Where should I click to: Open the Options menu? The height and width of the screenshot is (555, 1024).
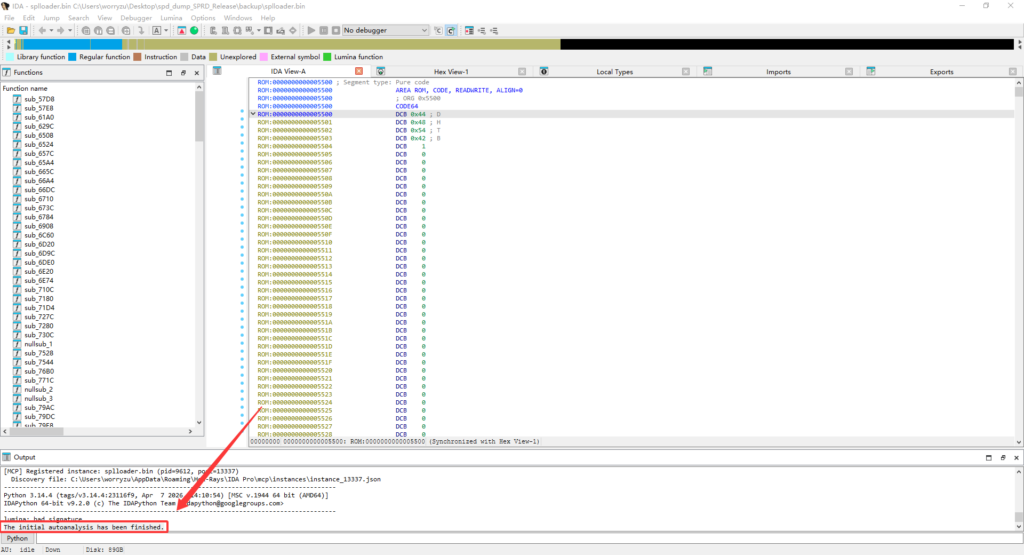(203, 18)
